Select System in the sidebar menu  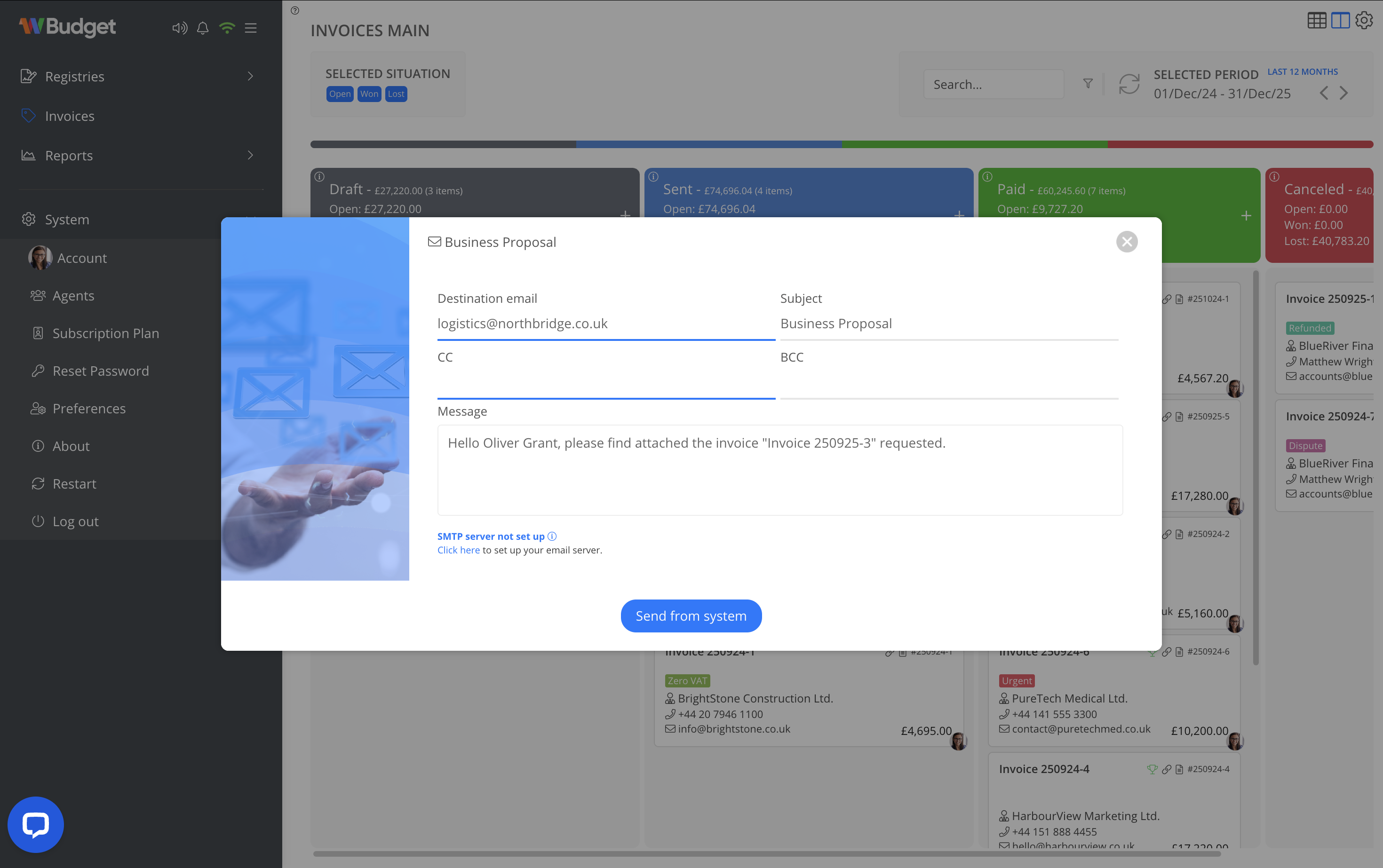click(x=67, y=219)
